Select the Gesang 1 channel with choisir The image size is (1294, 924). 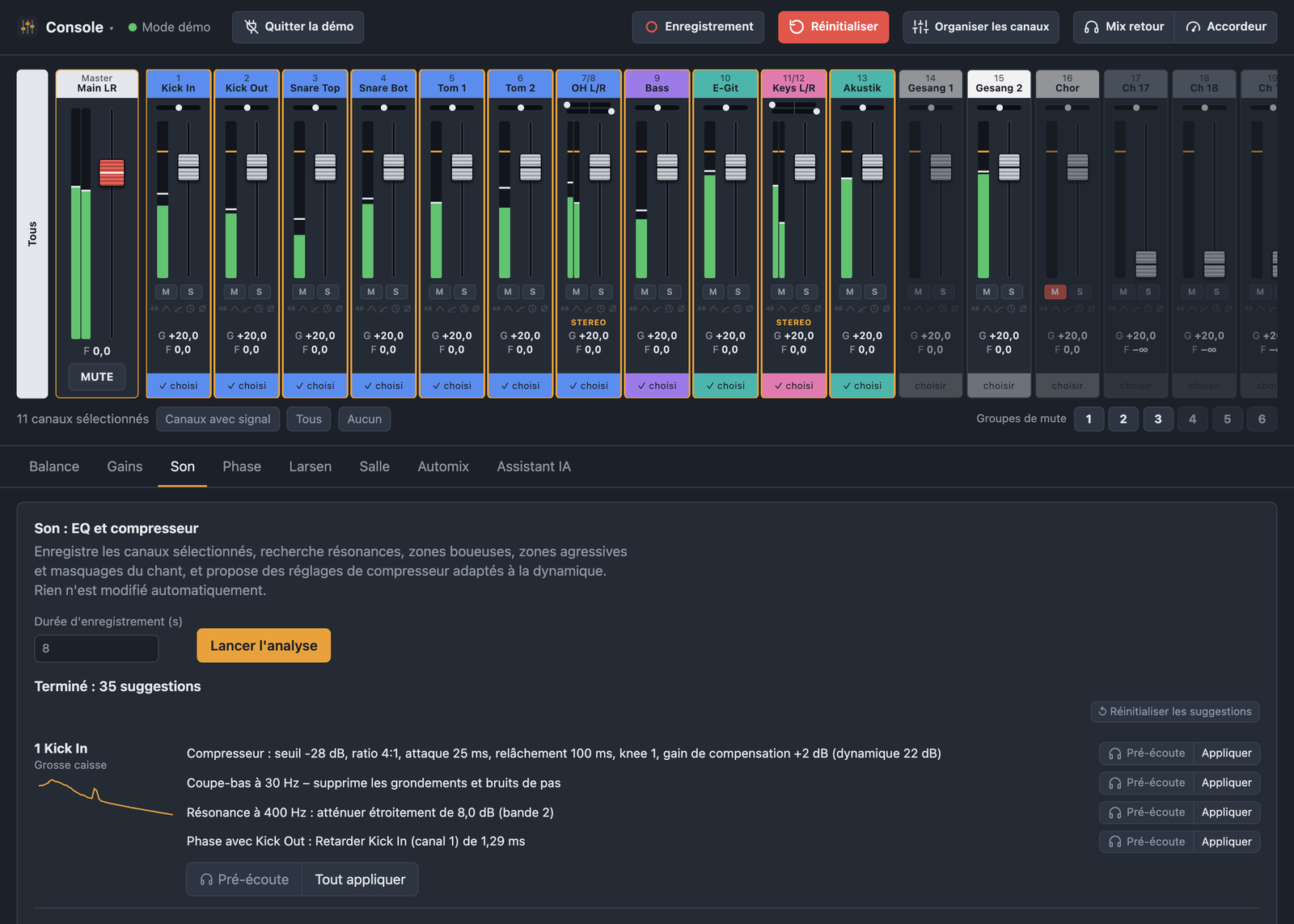tap(931, 386)
